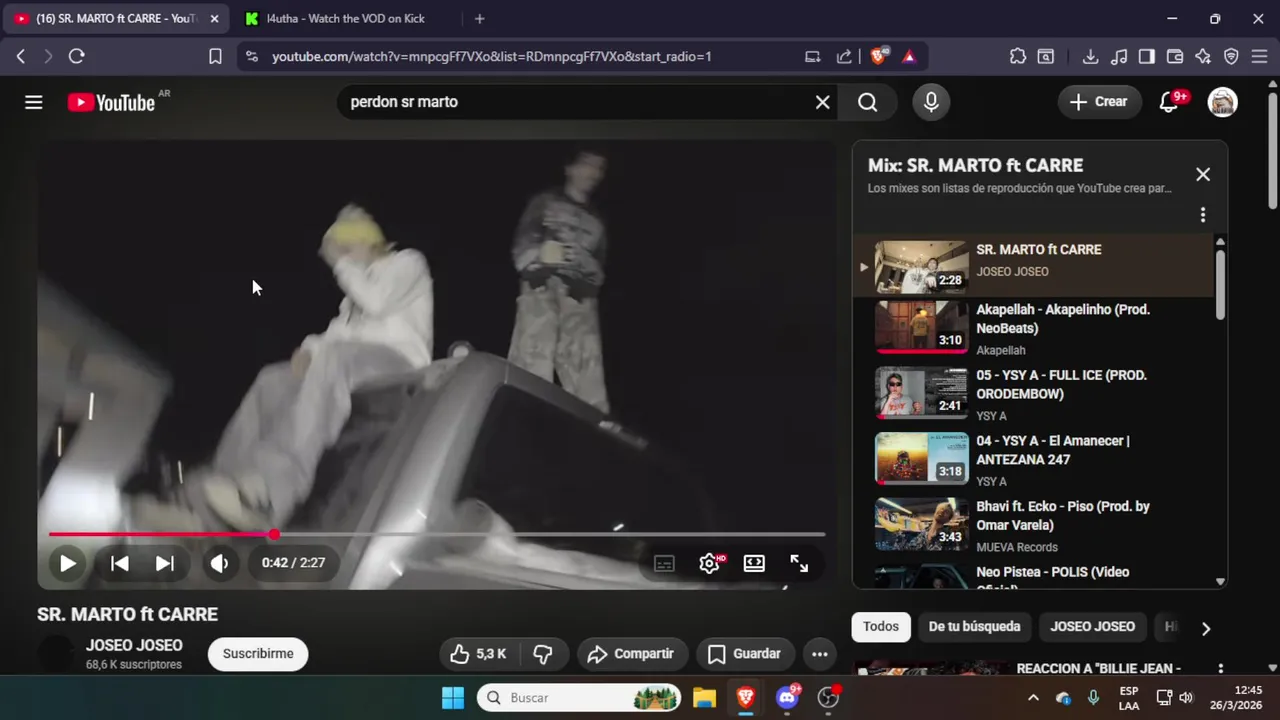This screenshot has height=720, width=1280.
Task: Share the video via Compartir
Action: [x=631, y=654]
